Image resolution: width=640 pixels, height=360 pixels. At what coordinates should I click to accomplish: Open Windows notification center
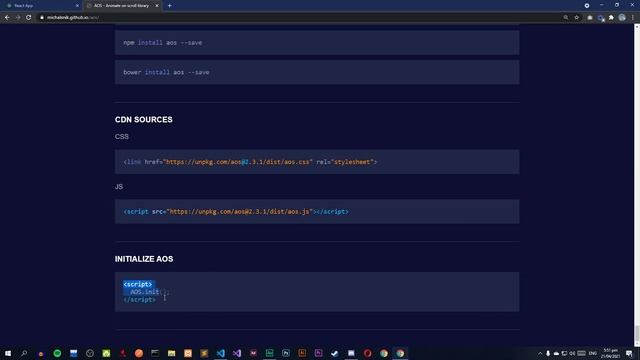tap(629, 353)
